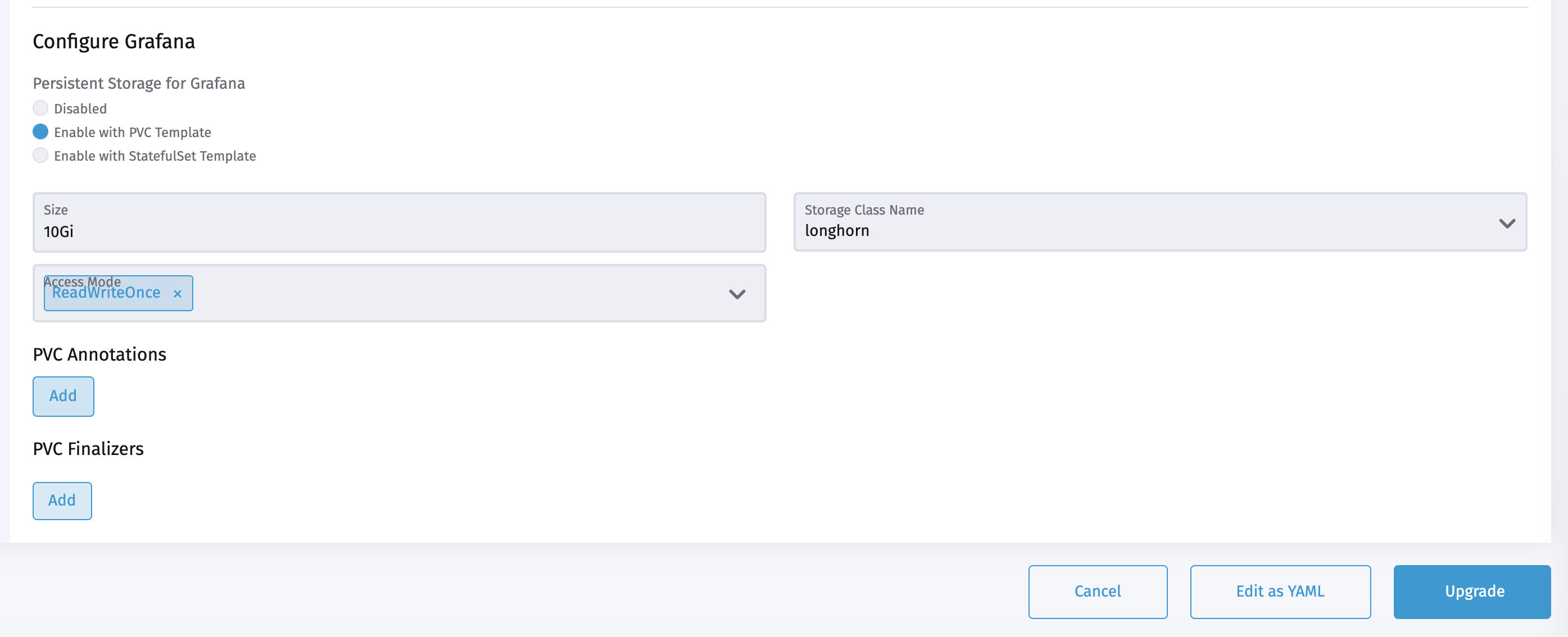
Task: Switch to Edit as YAML mode
Action: click(1280, 591)
